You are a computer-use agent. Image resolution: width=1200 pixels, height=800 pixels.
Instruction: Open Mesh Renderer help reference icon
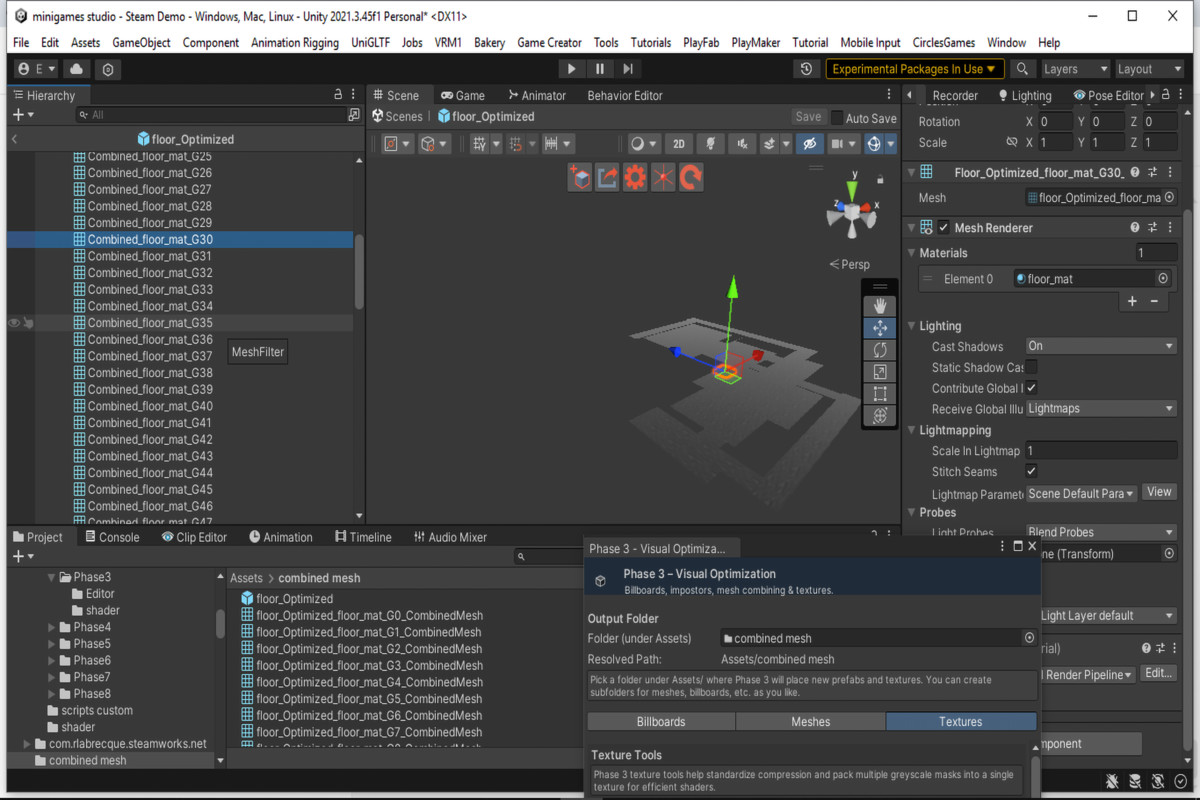[1135, 228]
